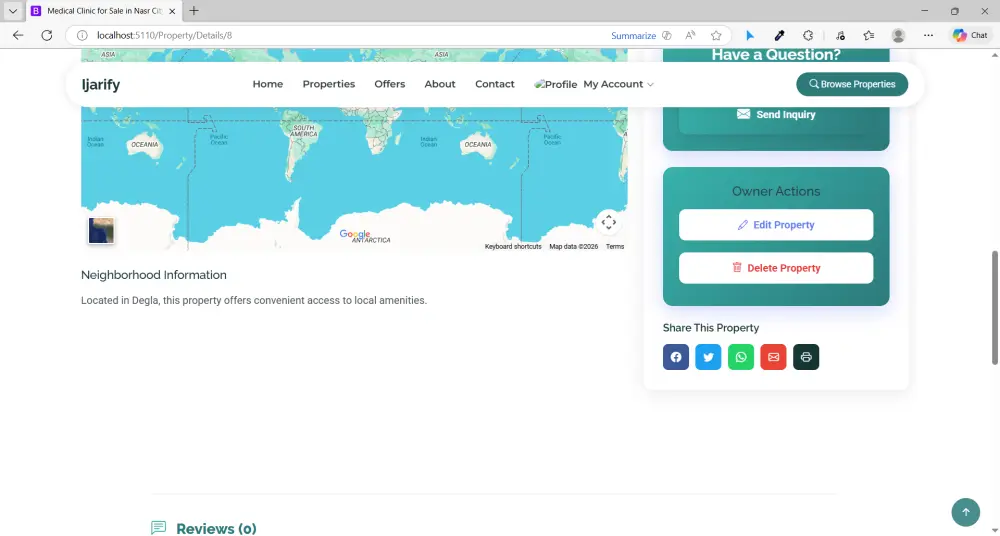Open Contact navigation link
1000x536 pixels.
(x=495, y=84)
